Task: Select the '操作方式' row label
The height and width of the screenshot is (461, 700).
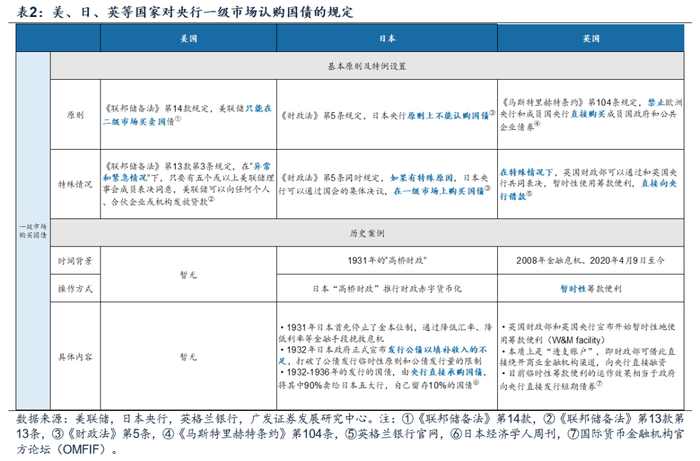Action: 75,288
